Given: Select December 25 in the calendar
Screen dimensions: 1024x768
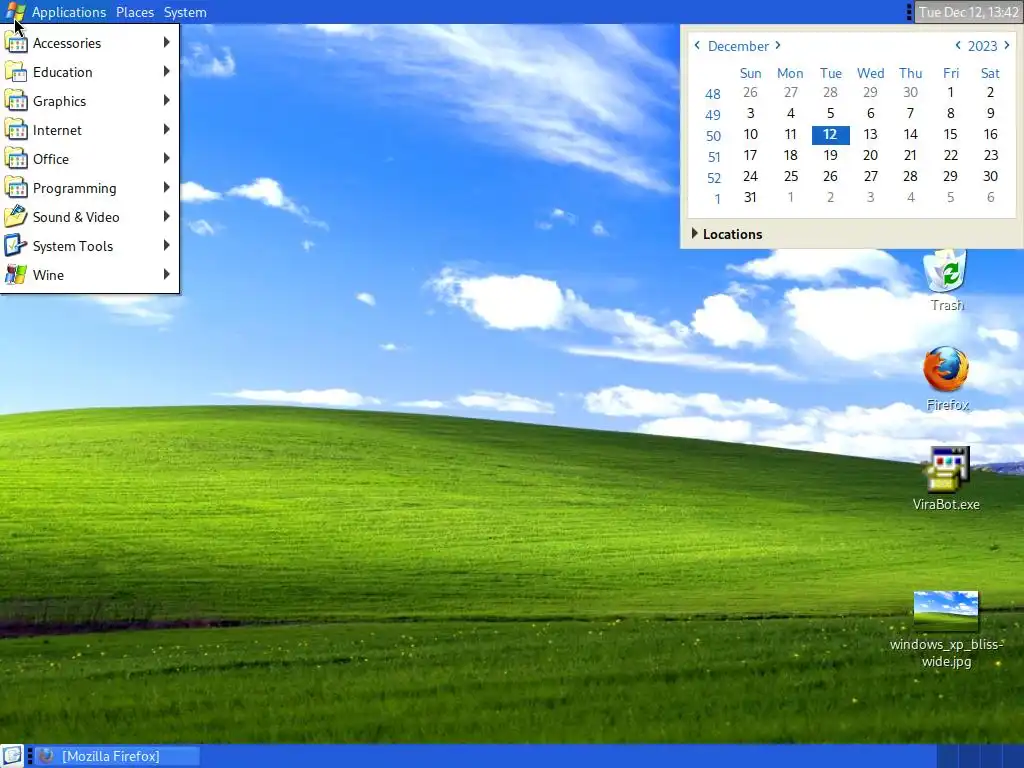Looking at the screenshot, I should 791,176.
